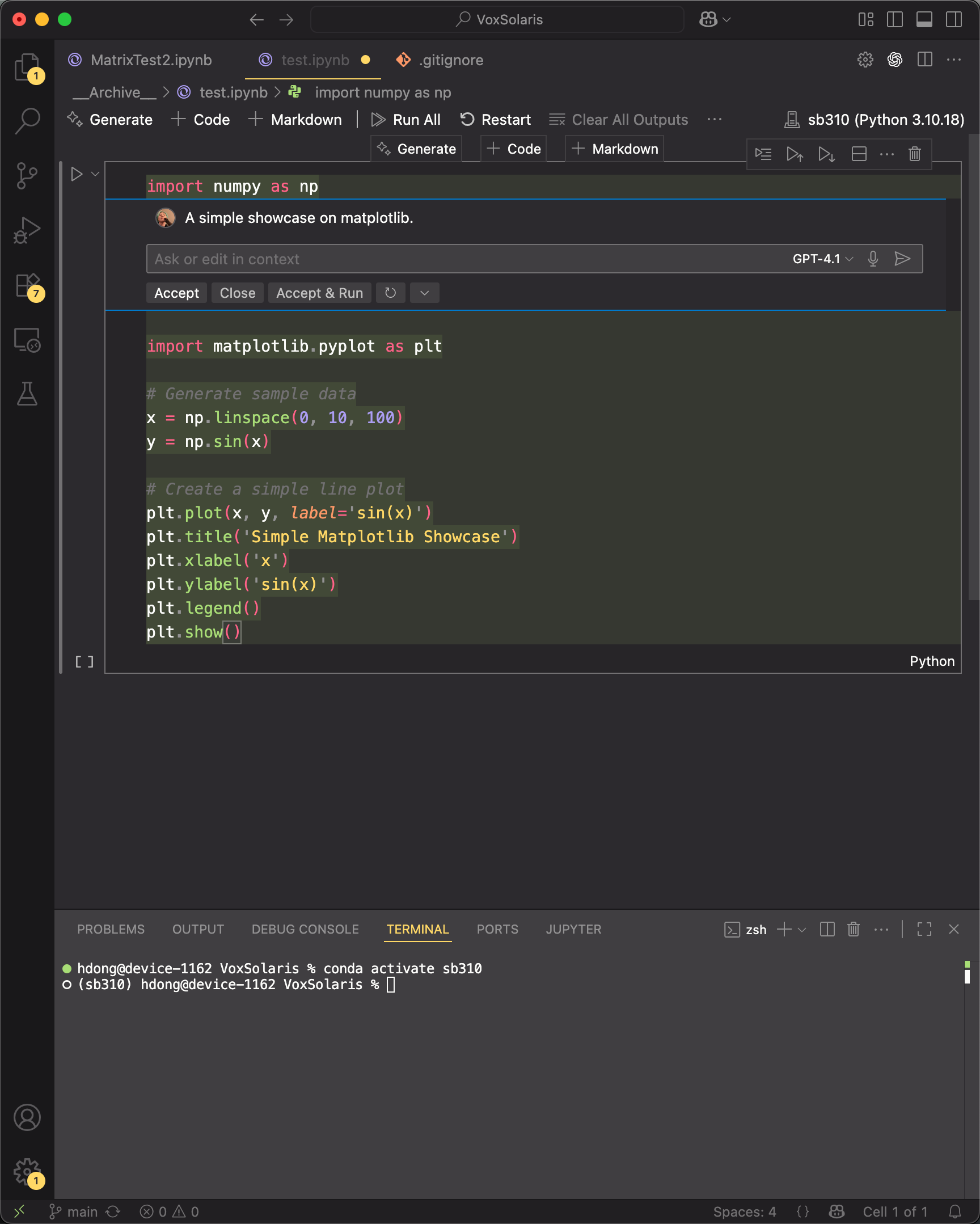Click the voice input microphone icon
980x1224 pixels.
(x=873, y=259)
